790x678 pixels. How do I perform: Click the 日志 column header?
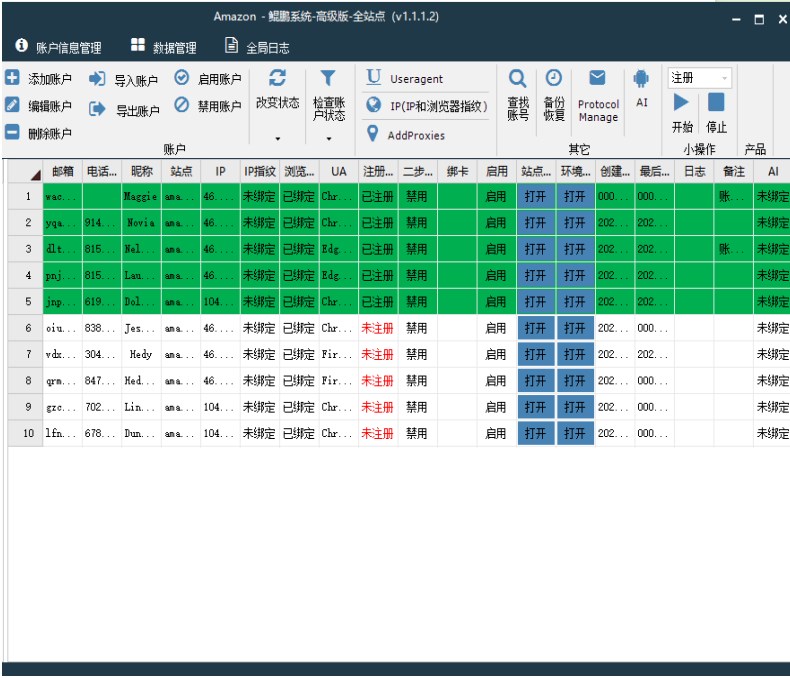pyautogui.click(x=694, y=171)
